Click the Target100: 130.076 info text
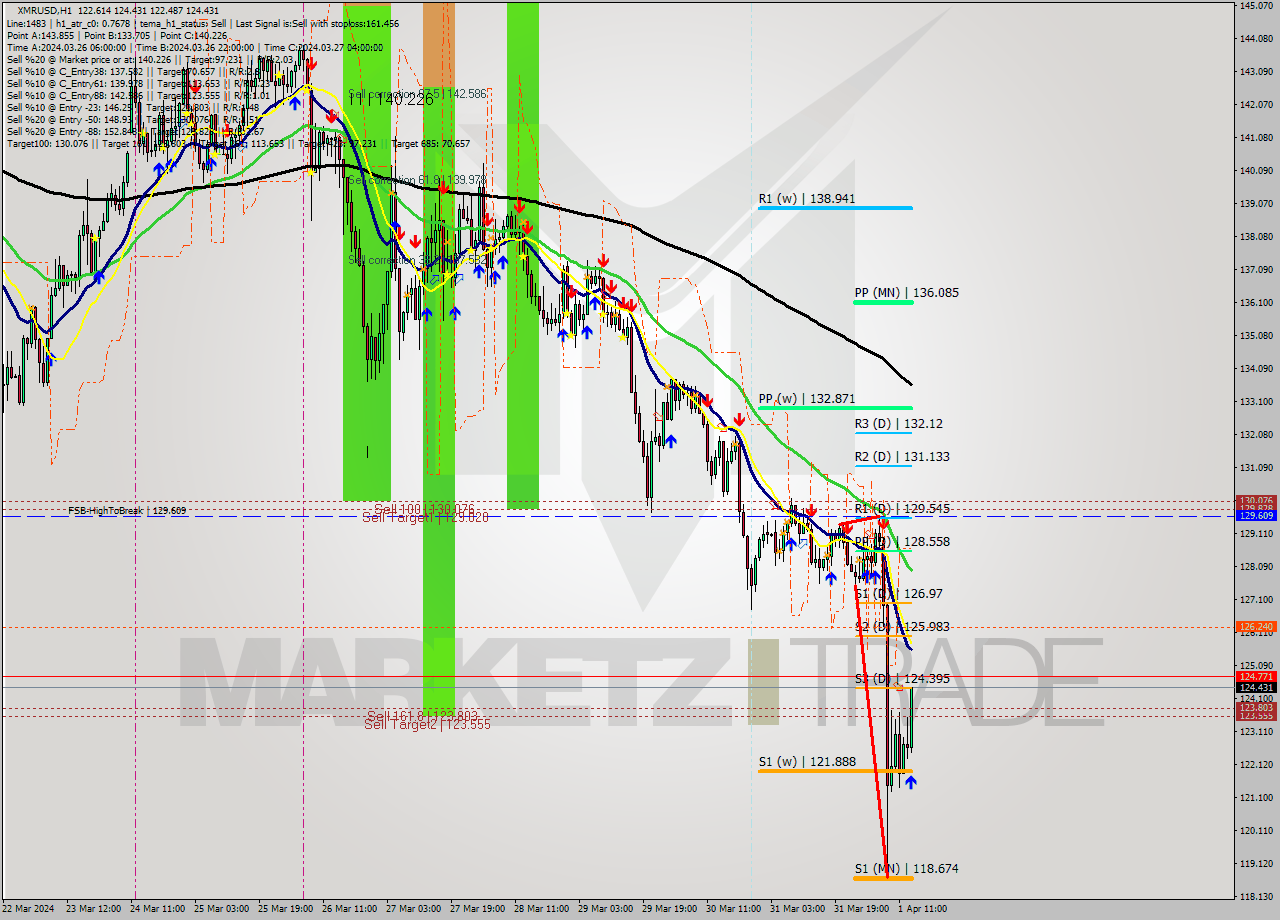 (x=47, y=143)
